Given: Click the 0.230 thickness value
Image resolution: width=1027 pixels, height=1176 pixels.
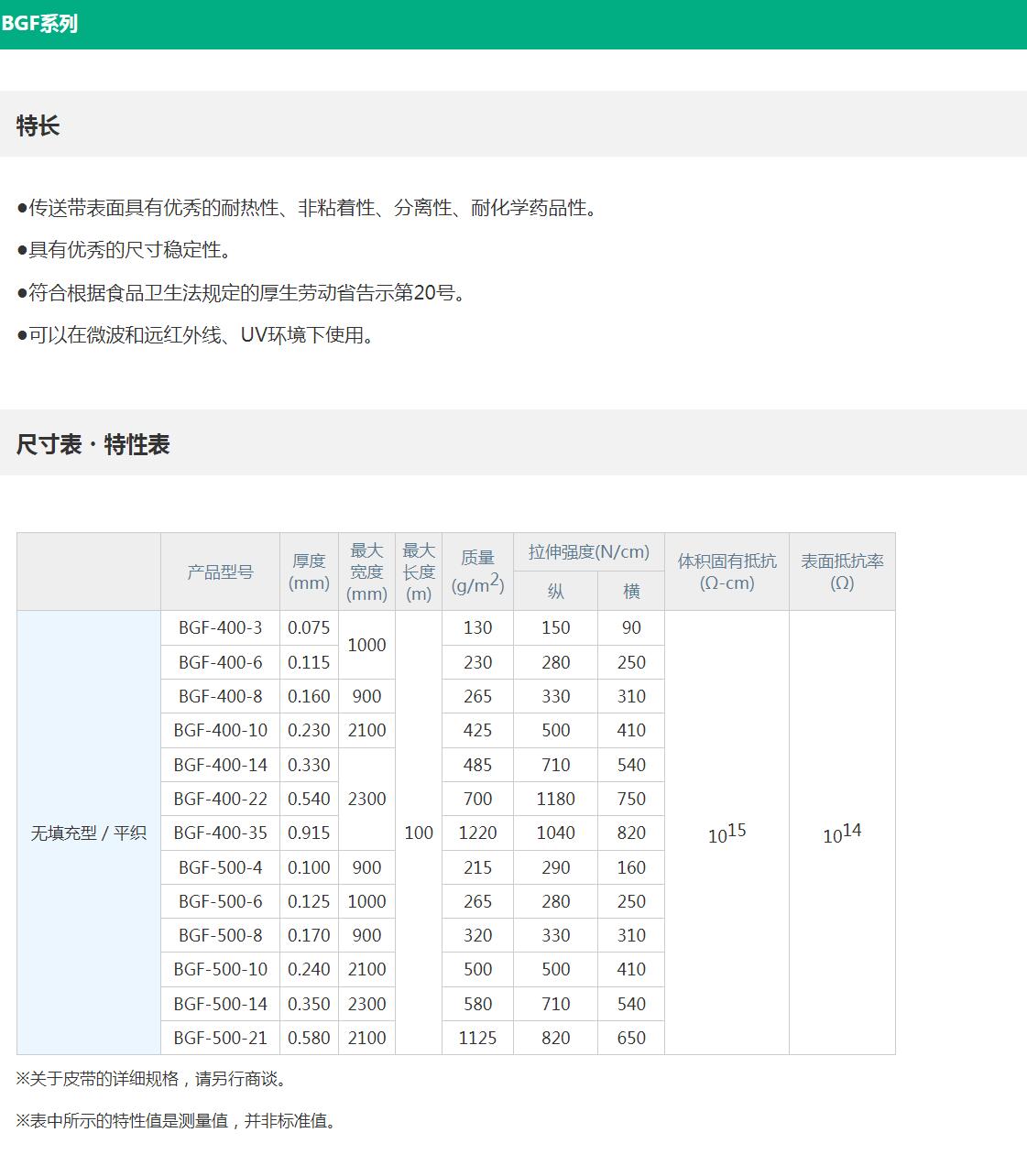Looking at the screenshot, I should [309, 730].
